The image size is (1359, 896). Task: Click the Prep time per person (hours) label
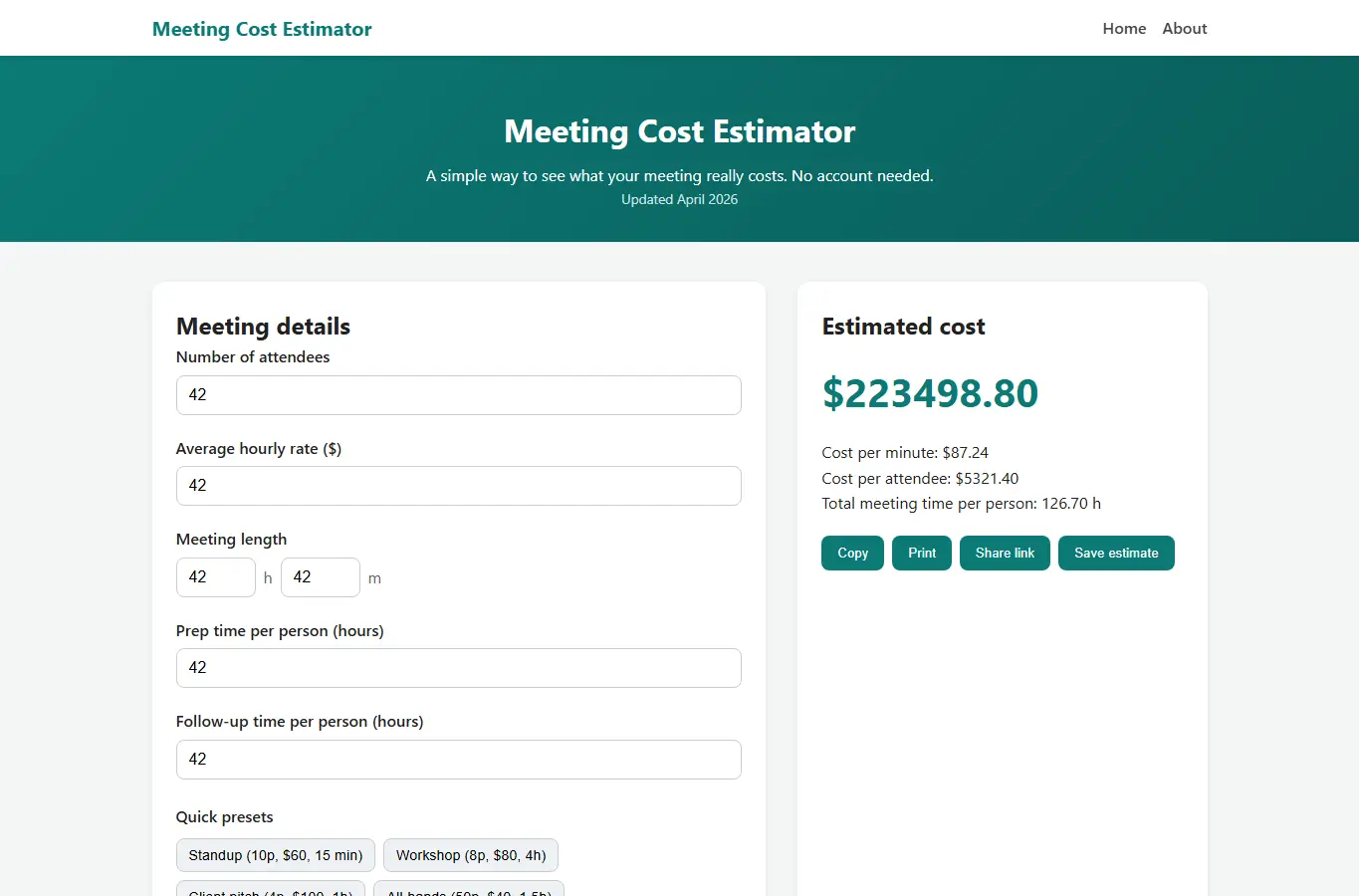(280, 631)
